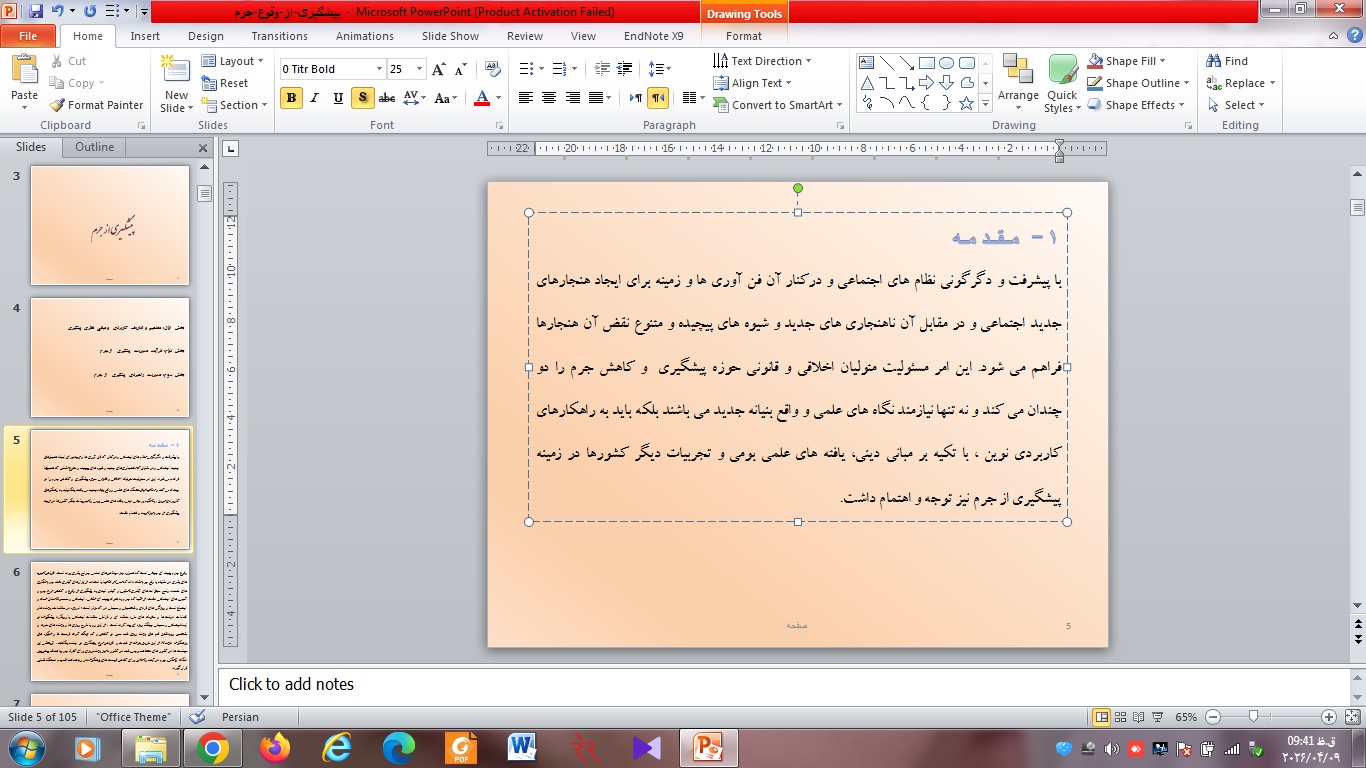Screen dimensions: 1366x768
Task: Switch to the Animations tab
Action: [x=365, y=36]
